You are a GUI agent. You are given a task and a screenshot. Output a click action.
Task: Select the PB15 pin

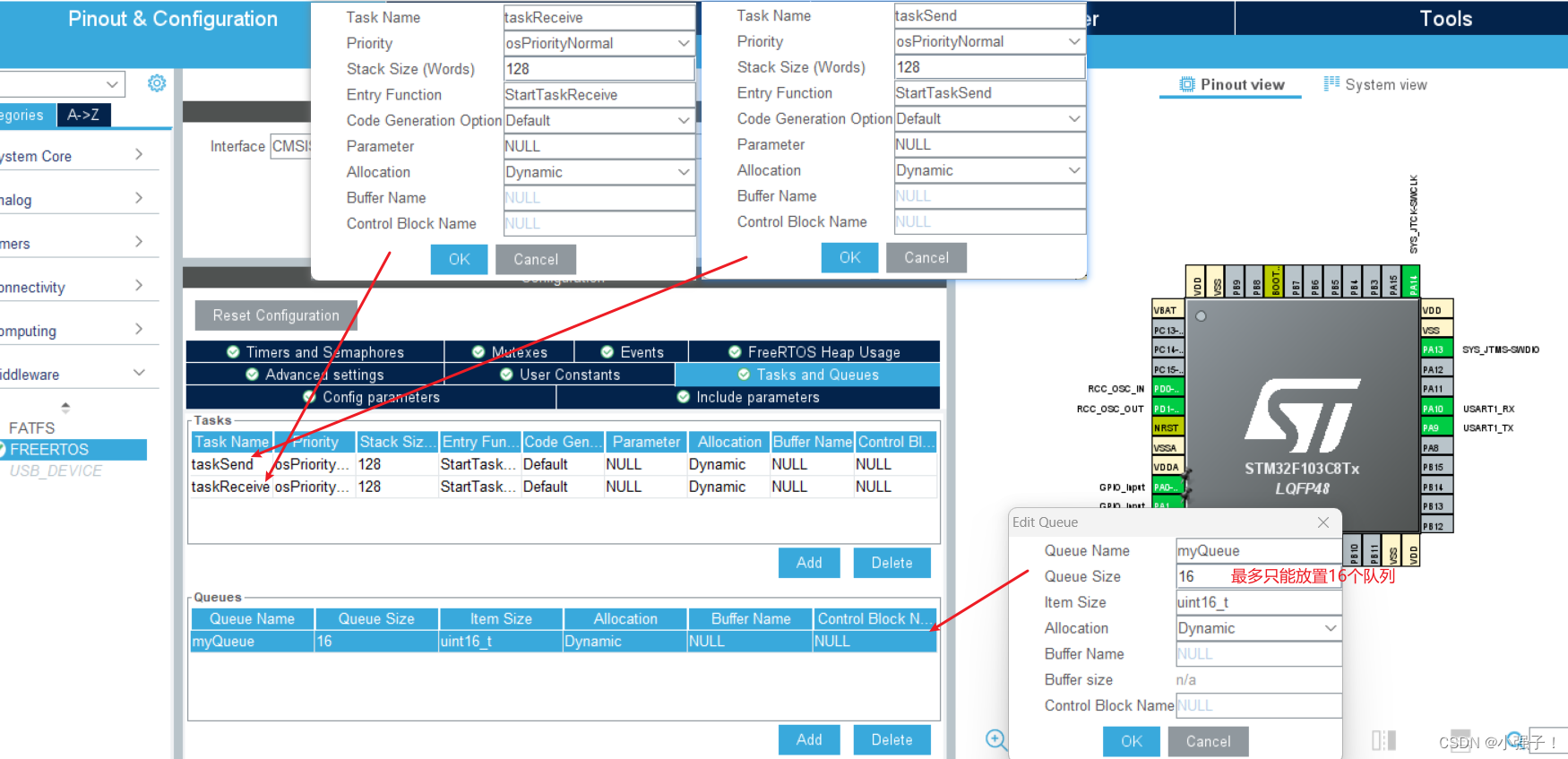(1436, 468)
